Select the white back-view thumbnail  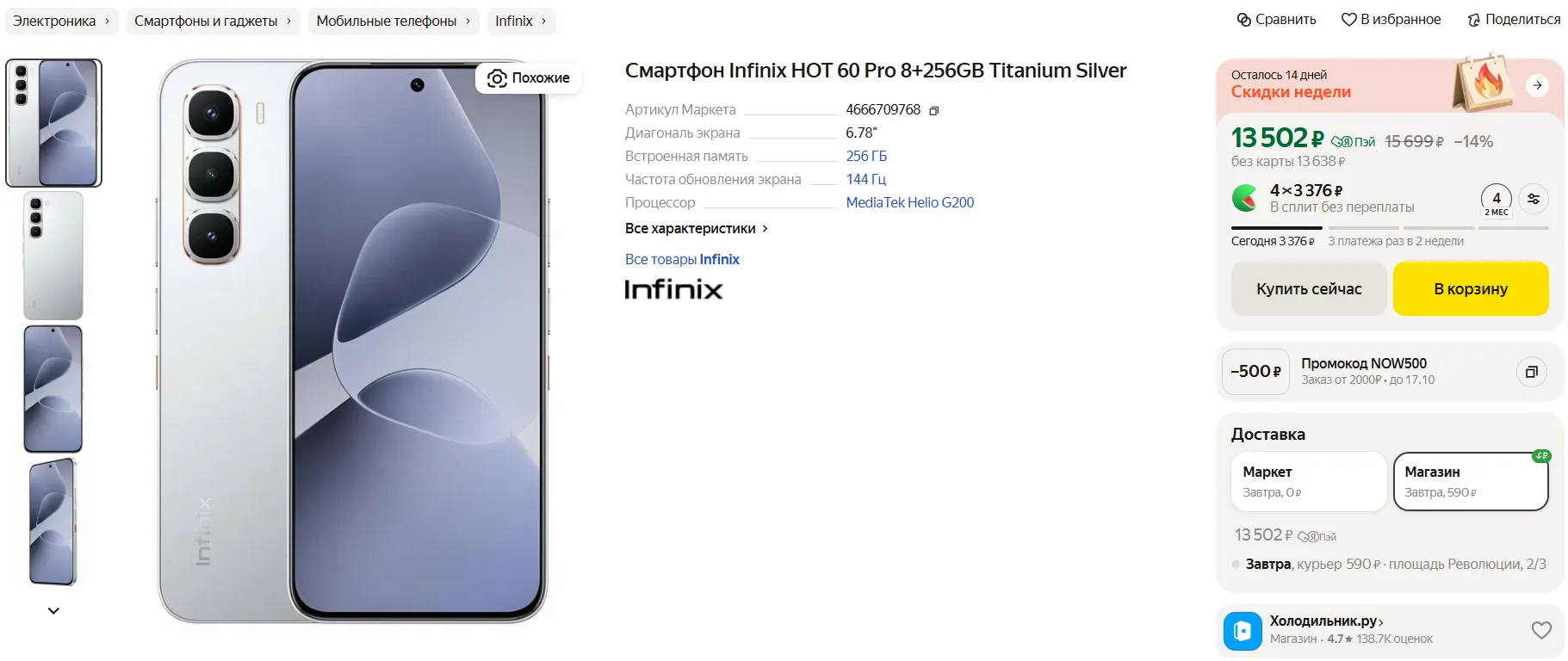53,256
